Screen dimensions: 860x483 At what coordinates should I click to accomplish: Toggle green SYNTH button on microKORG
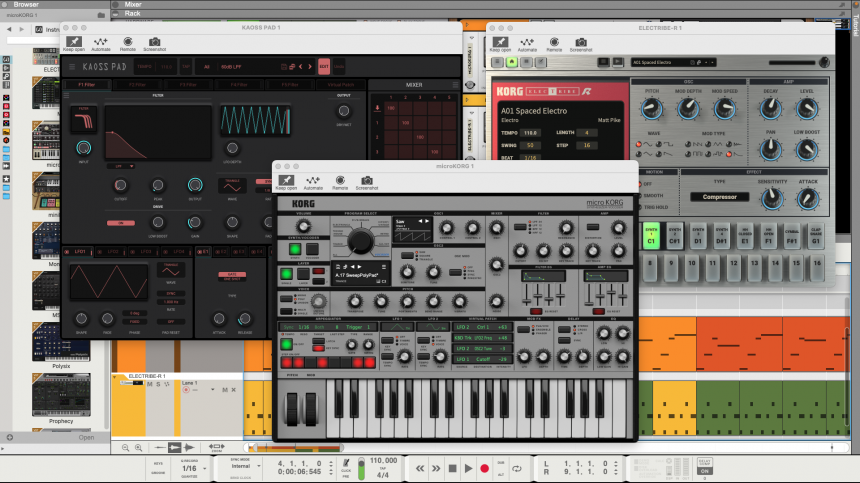click(x=295, y=249)
